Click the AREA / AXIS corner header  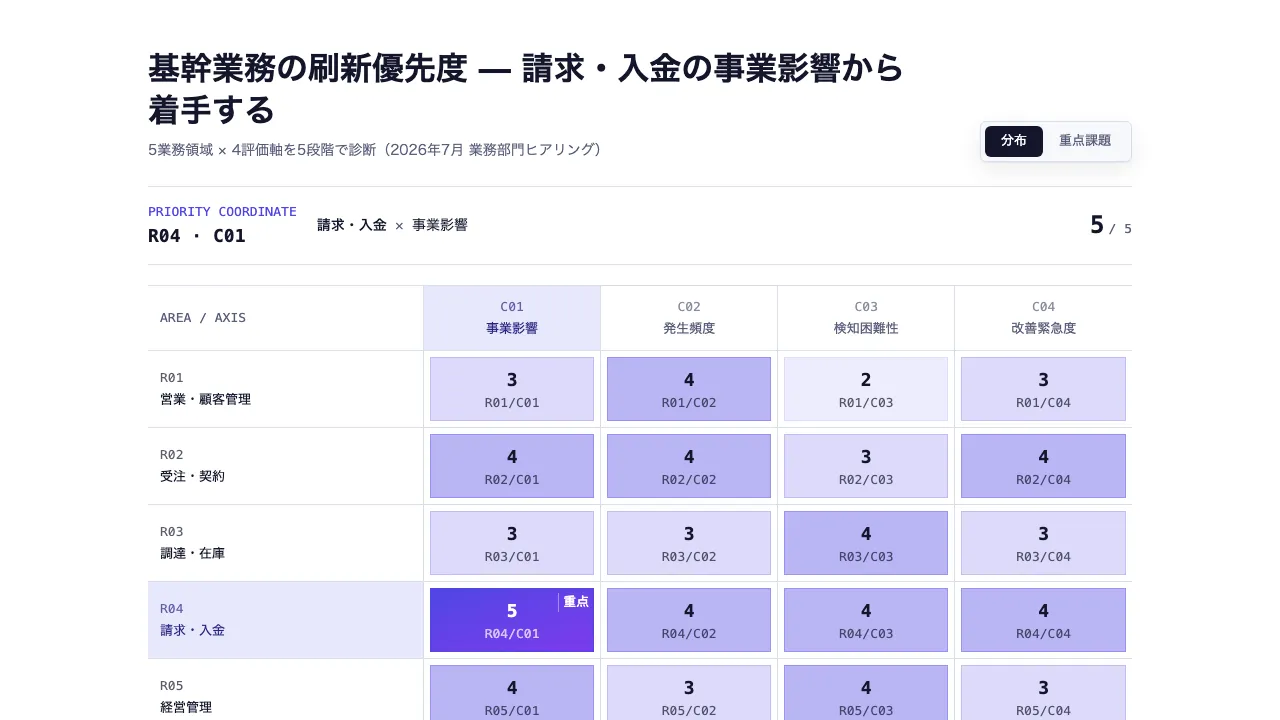pyautogui.click(x=285, y=318)
